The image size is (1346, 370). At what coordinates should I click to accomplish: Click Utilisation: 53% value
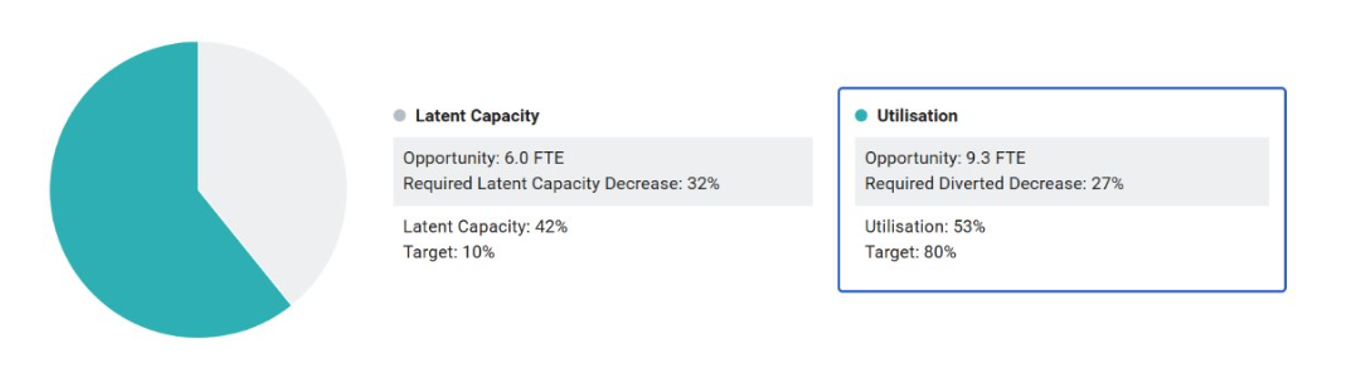pos(925,226)
